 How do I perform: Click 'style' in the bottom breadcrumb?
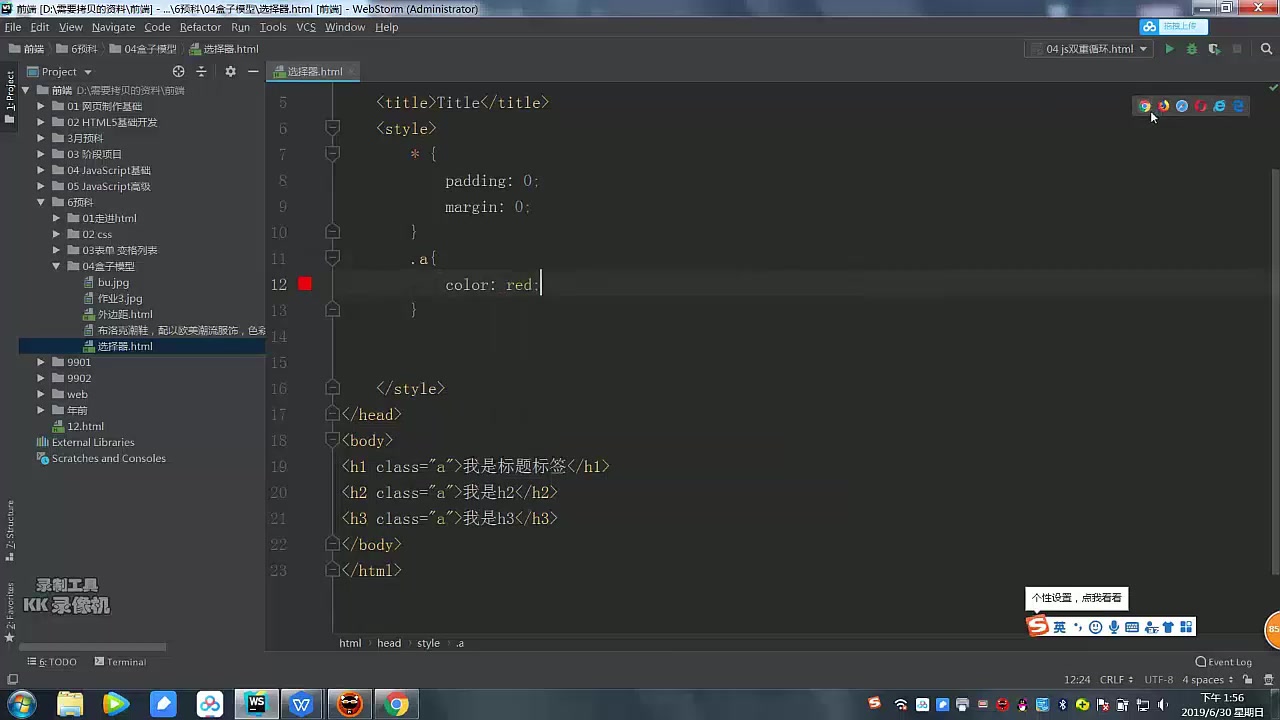click(428, 643)
